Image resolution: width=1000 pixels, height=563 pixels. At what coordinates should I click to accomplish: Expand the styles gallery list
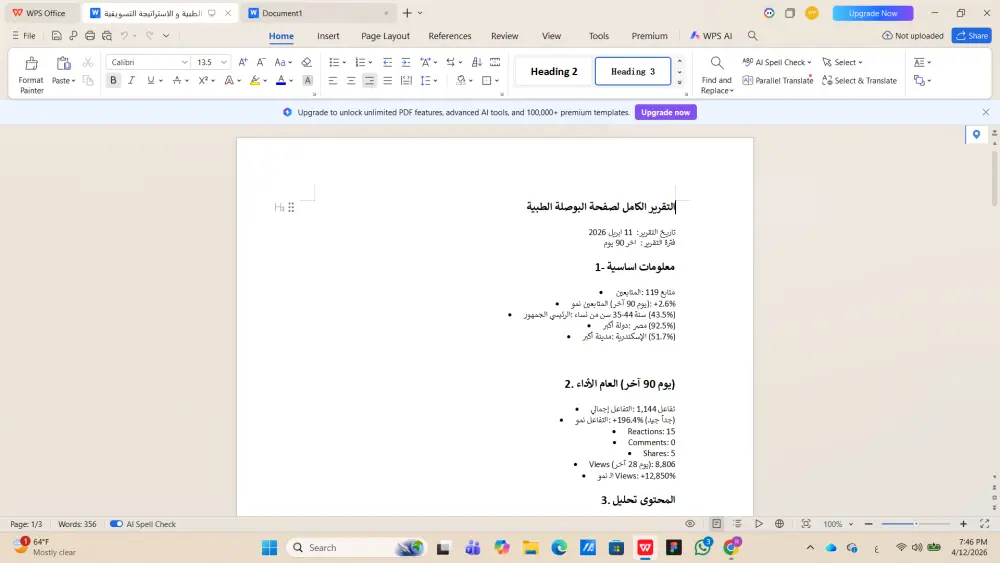[679, 82]
